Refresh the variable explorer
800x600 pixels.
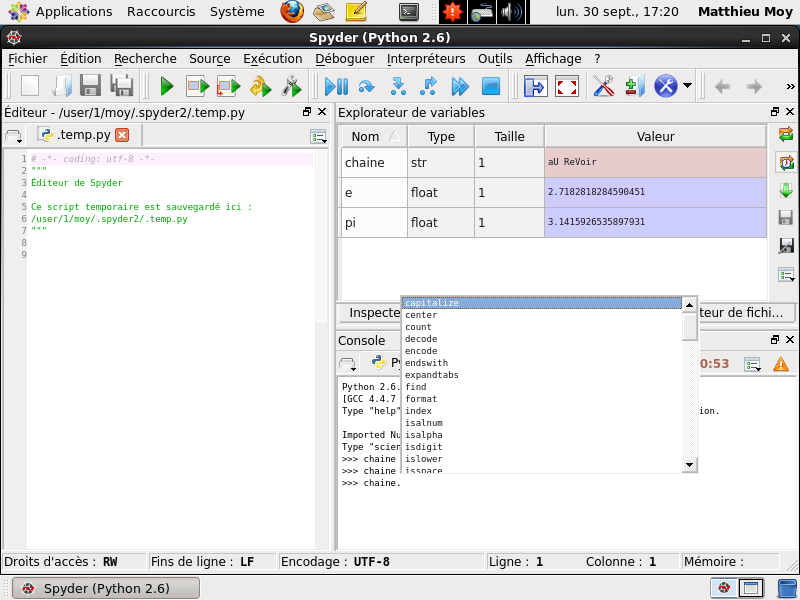786,134
